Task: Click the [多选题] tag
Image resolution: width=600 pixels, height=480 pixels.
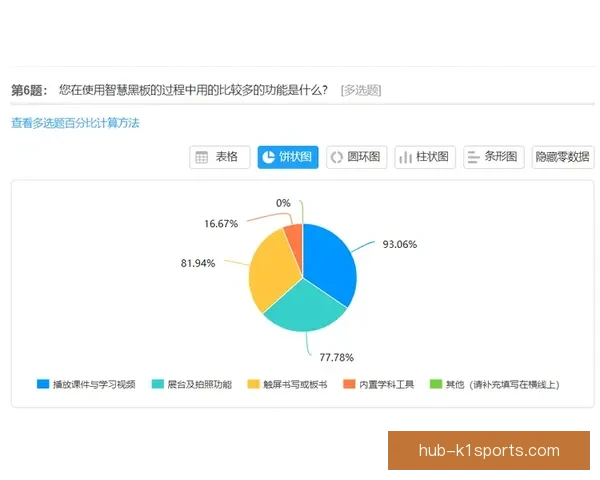Action: click(x=361, y=90)
